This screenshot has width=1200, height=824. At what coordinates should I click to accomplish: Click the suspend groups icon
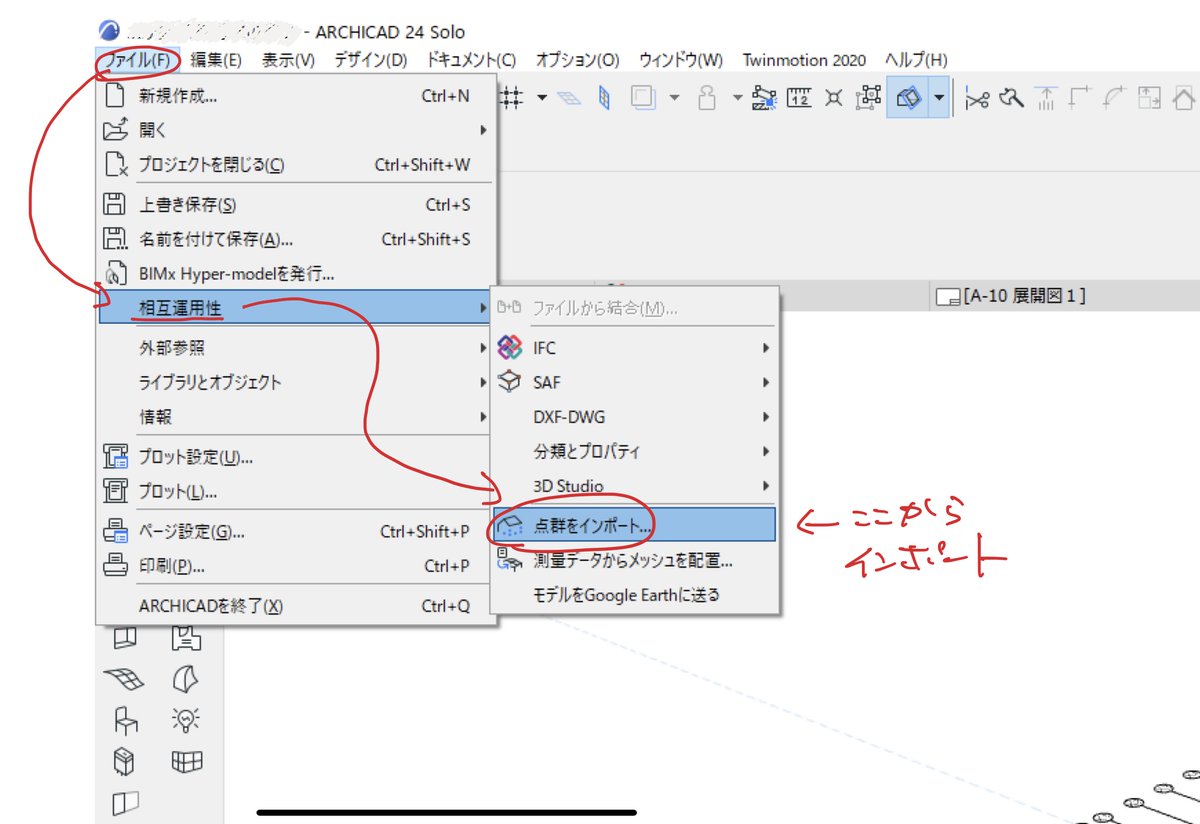(869, 98)
